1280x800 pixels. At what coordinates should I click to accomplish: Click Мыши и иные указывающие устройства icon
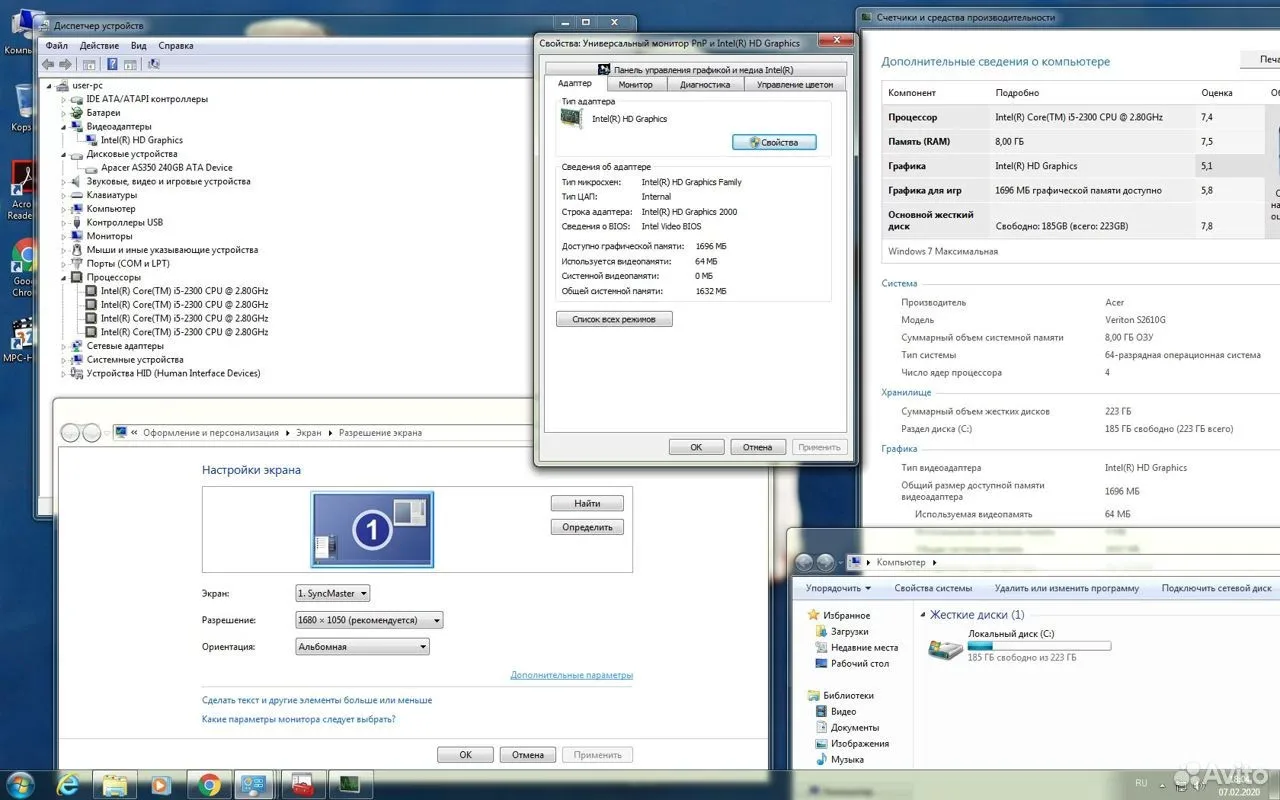click(77, 250)
